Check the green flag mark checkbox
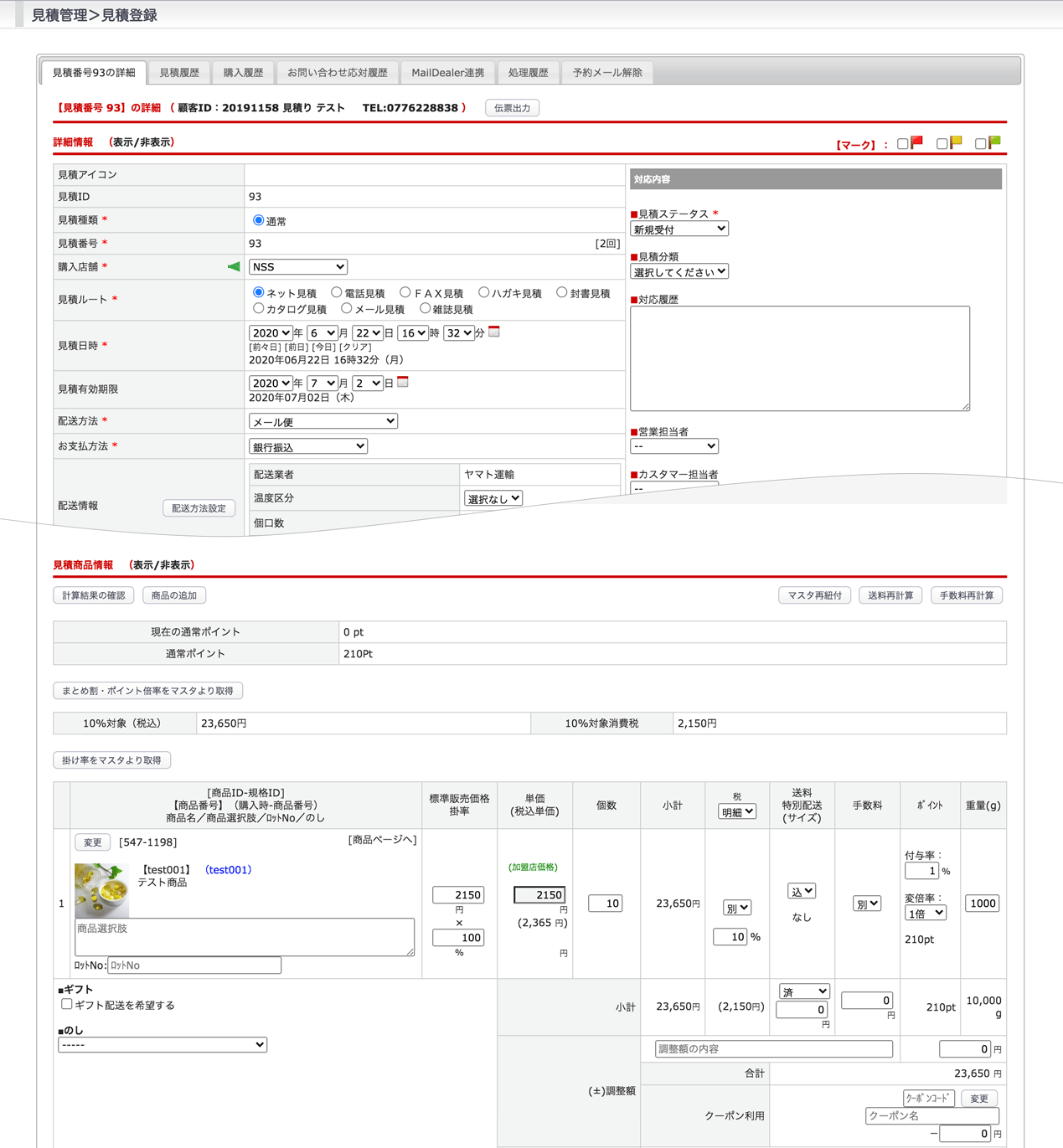The width and height of the screenshot is (1063, 1148). [x=981, y=144]
